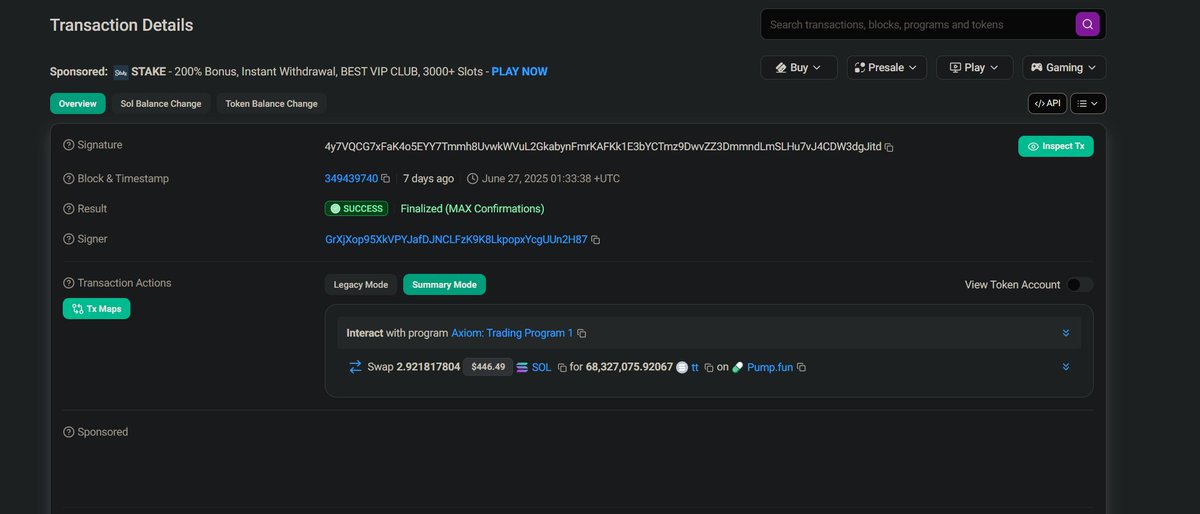Click the SOL token logo

(x=521, y=367)
